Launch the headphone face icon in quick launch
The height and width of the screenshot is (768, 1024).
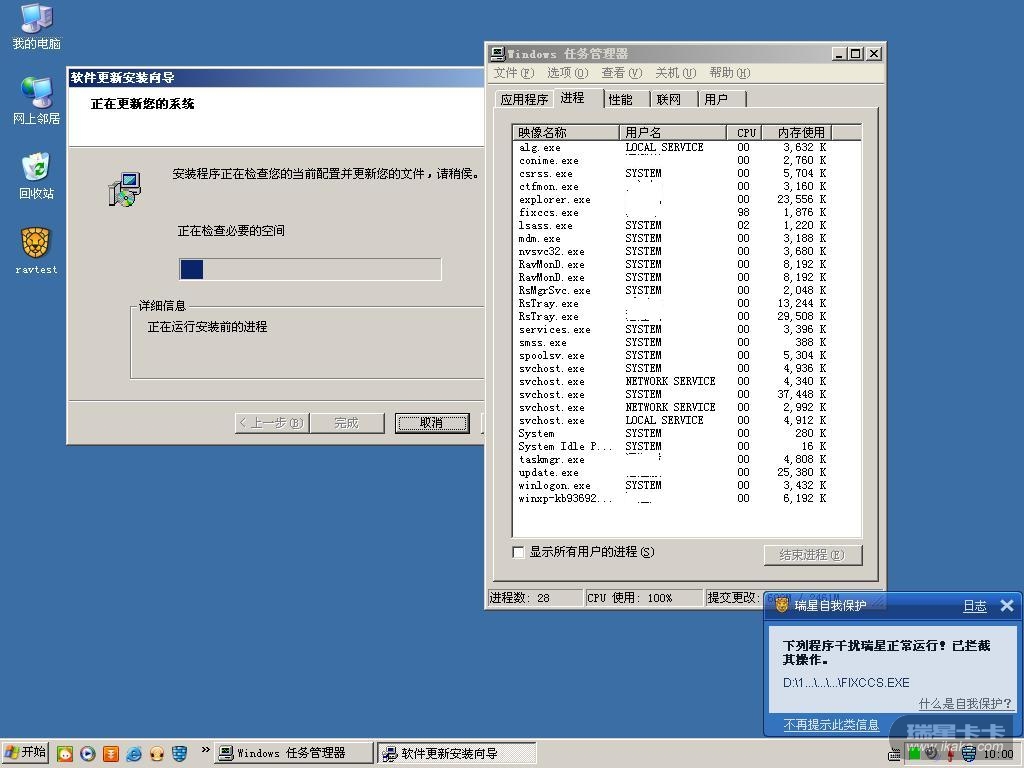pos(157,754)
